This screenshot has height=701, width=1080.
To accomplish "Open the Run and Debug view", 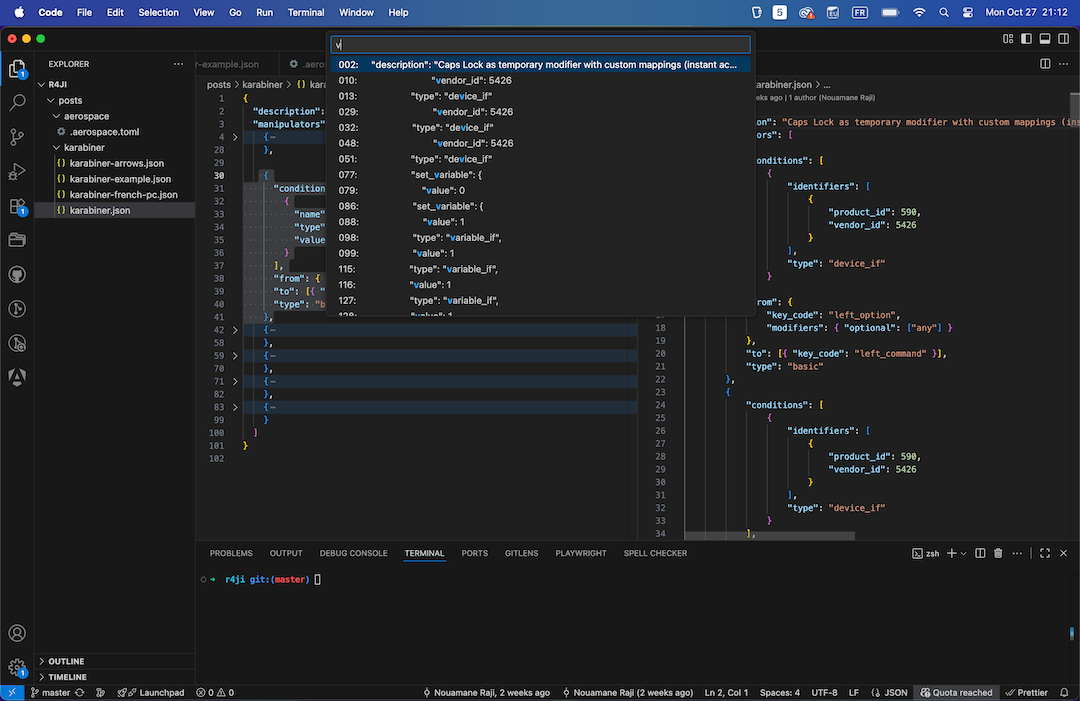I will point(17,171).
